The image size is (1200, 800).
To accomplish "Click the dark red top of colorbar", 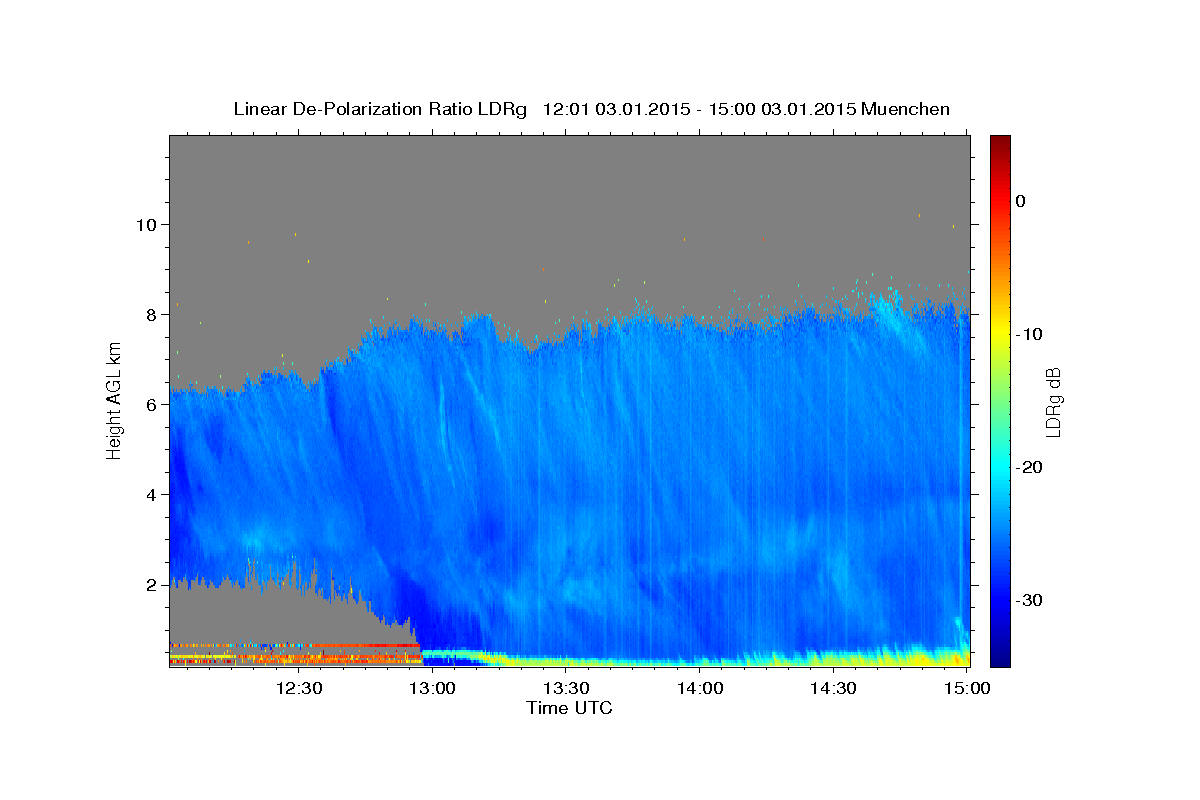I will pyautogui.click(x=1000, y=141).
